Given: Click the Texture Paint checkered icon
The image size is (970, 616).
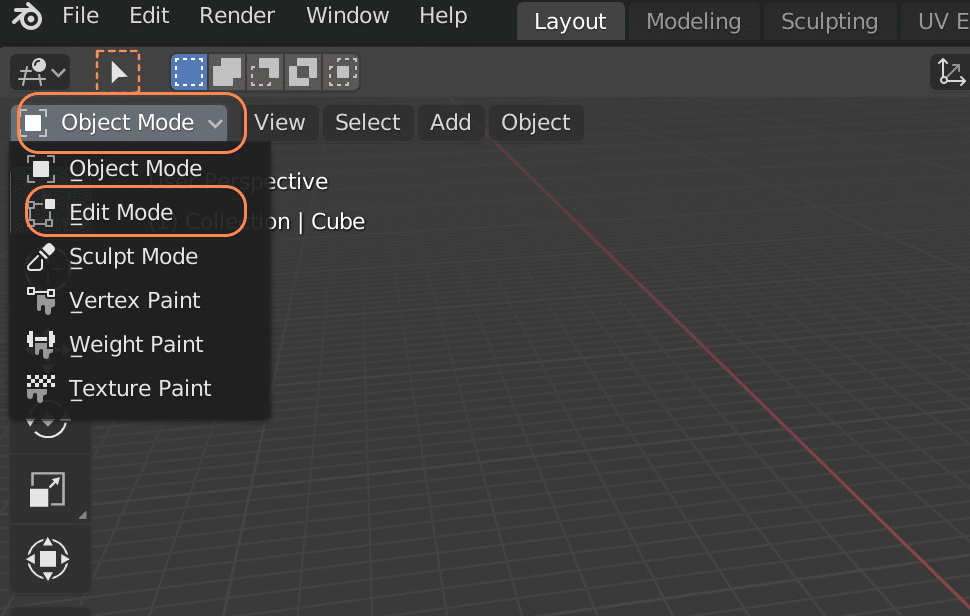Looking at the screenshot, I should point(41,388).
